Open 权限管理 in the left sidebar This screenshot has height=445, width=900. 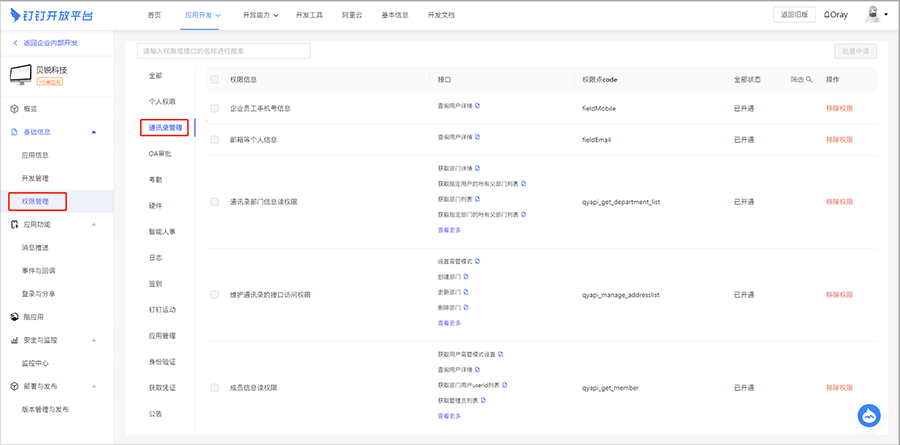[x=36, y=202]
